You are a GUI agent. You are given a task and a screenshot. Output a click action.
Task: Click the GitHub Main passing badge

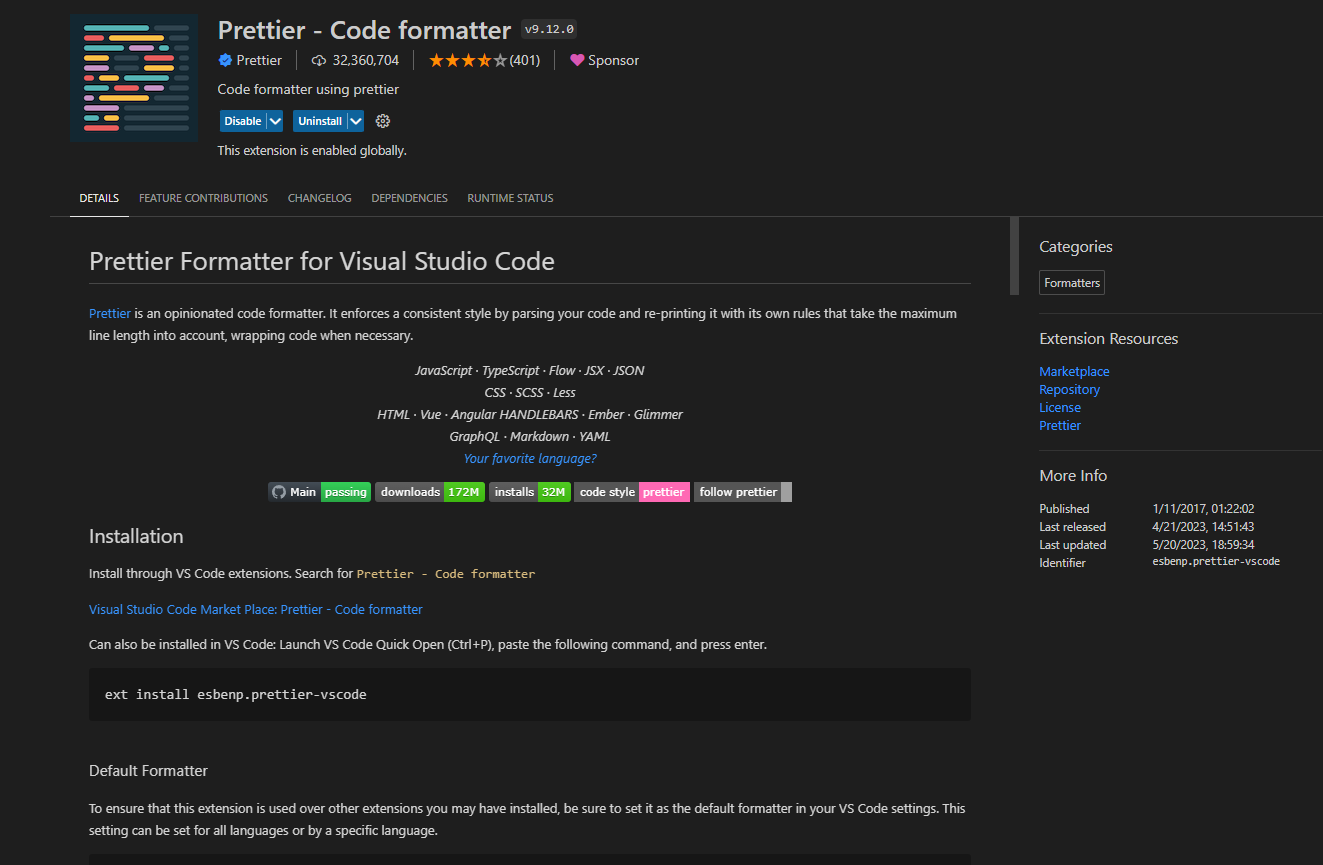(319, 492)
